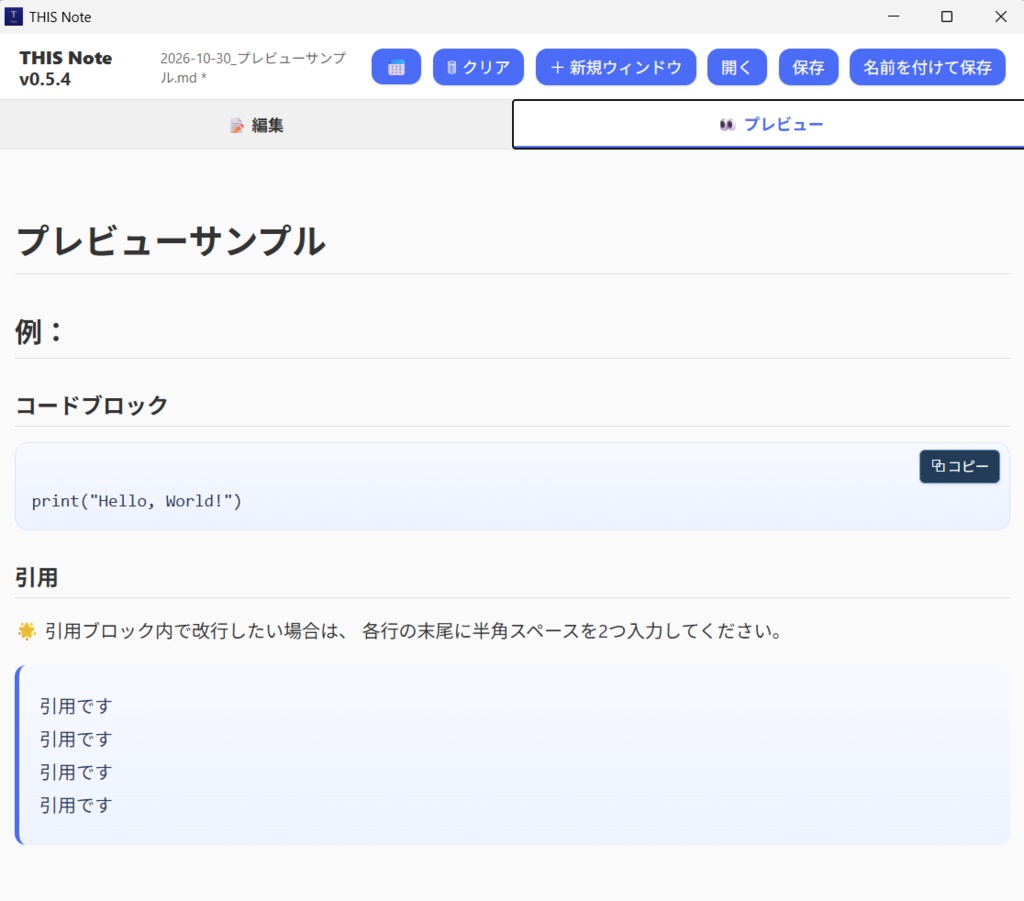Maximize the THIS Note window
1024x901 pixels.
click(946, 16)
